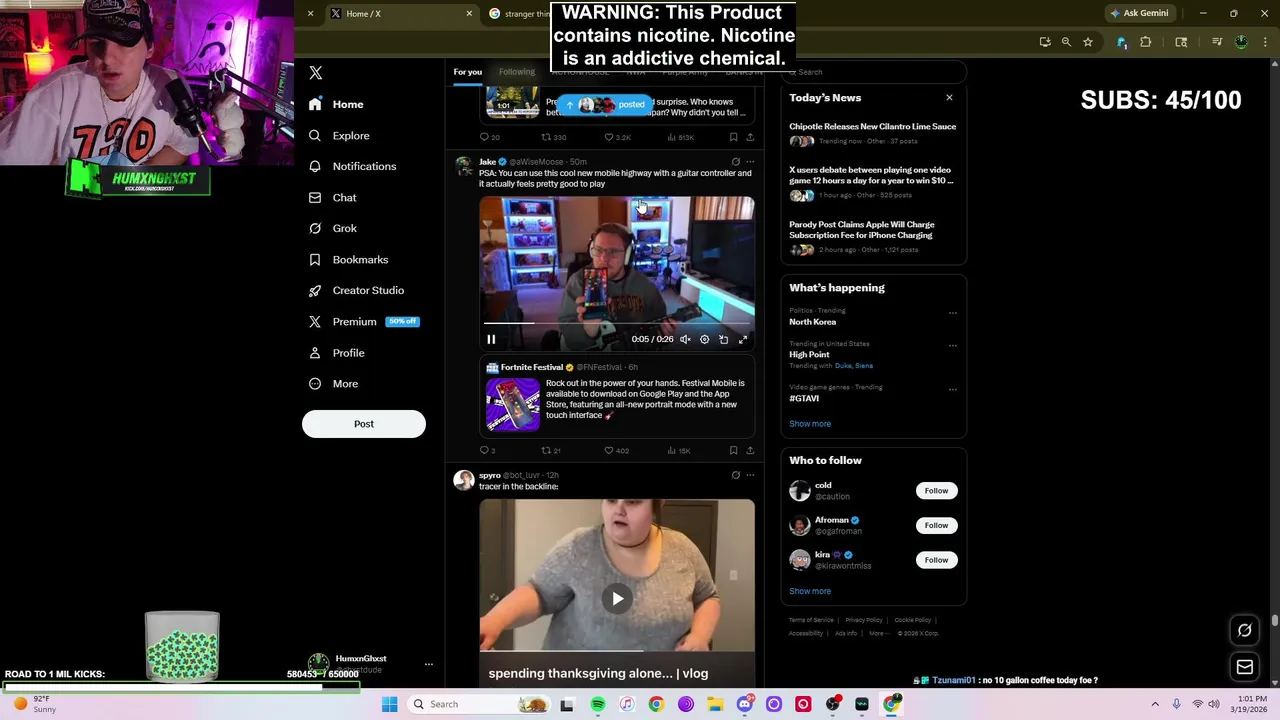This screenshot has height=720, width=1280.
Task: Click the Grok icon on Jake's post
Action: 735,162
